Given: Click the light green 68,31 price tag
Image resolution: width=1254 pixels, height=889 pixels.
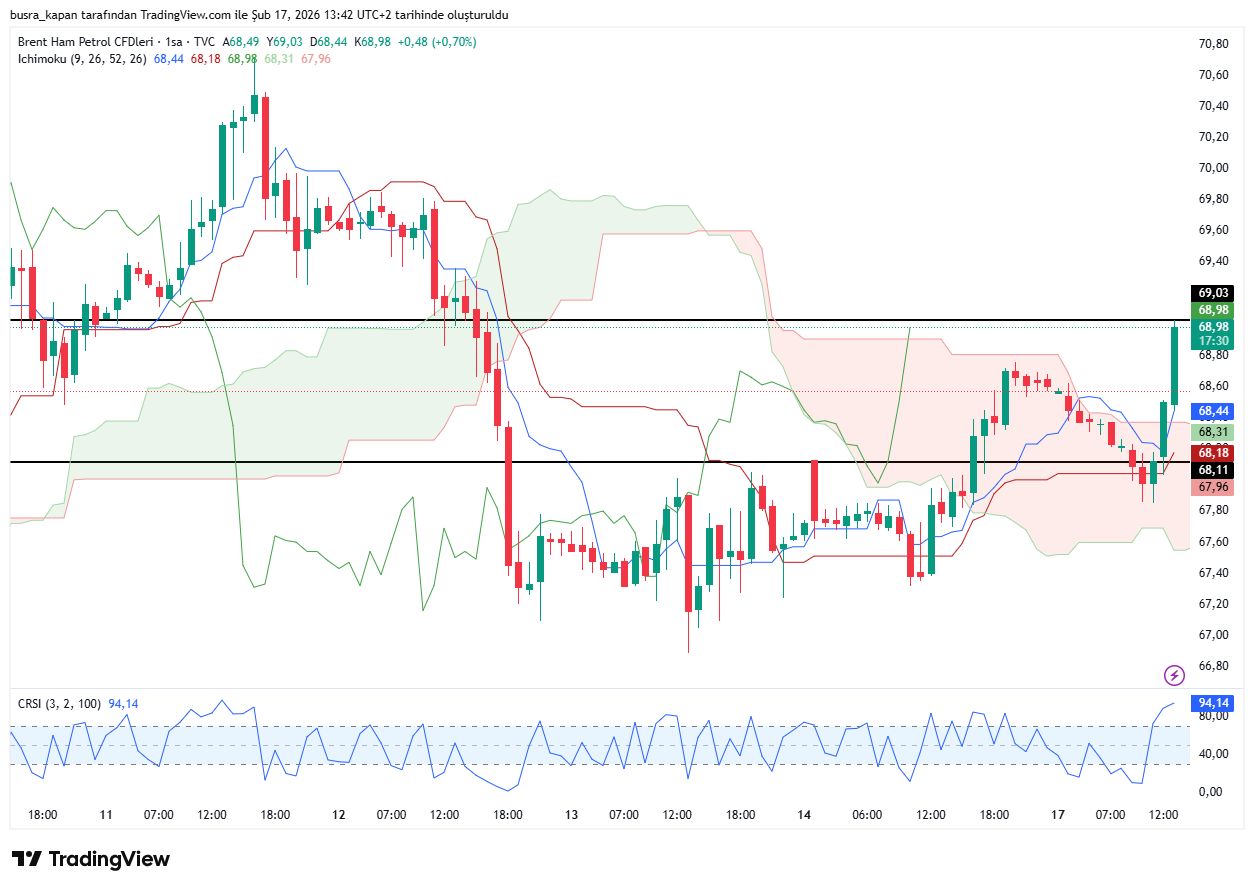Looking at the screenshot, I should point(1213,432).
